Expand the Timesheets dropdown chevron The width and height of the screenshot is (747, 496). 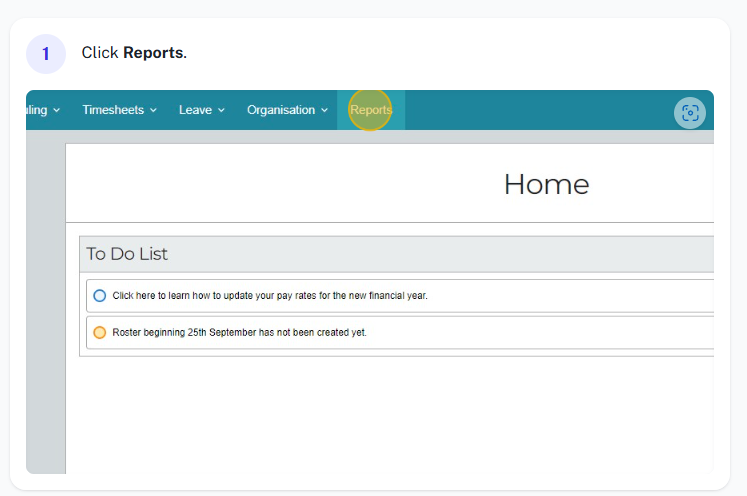tap(153, 111)
